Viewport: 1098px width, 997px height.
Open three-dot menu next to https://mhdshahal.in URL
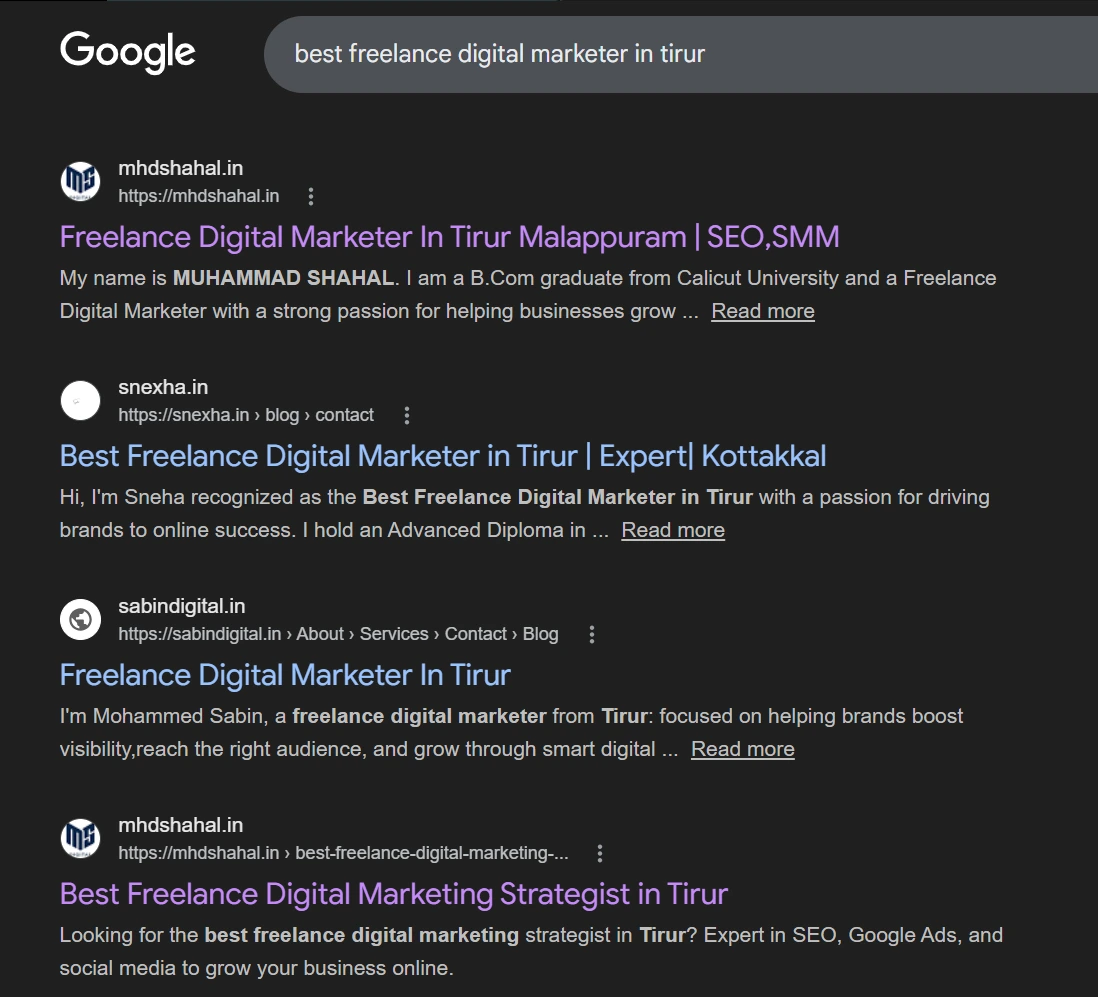(311, 196)
